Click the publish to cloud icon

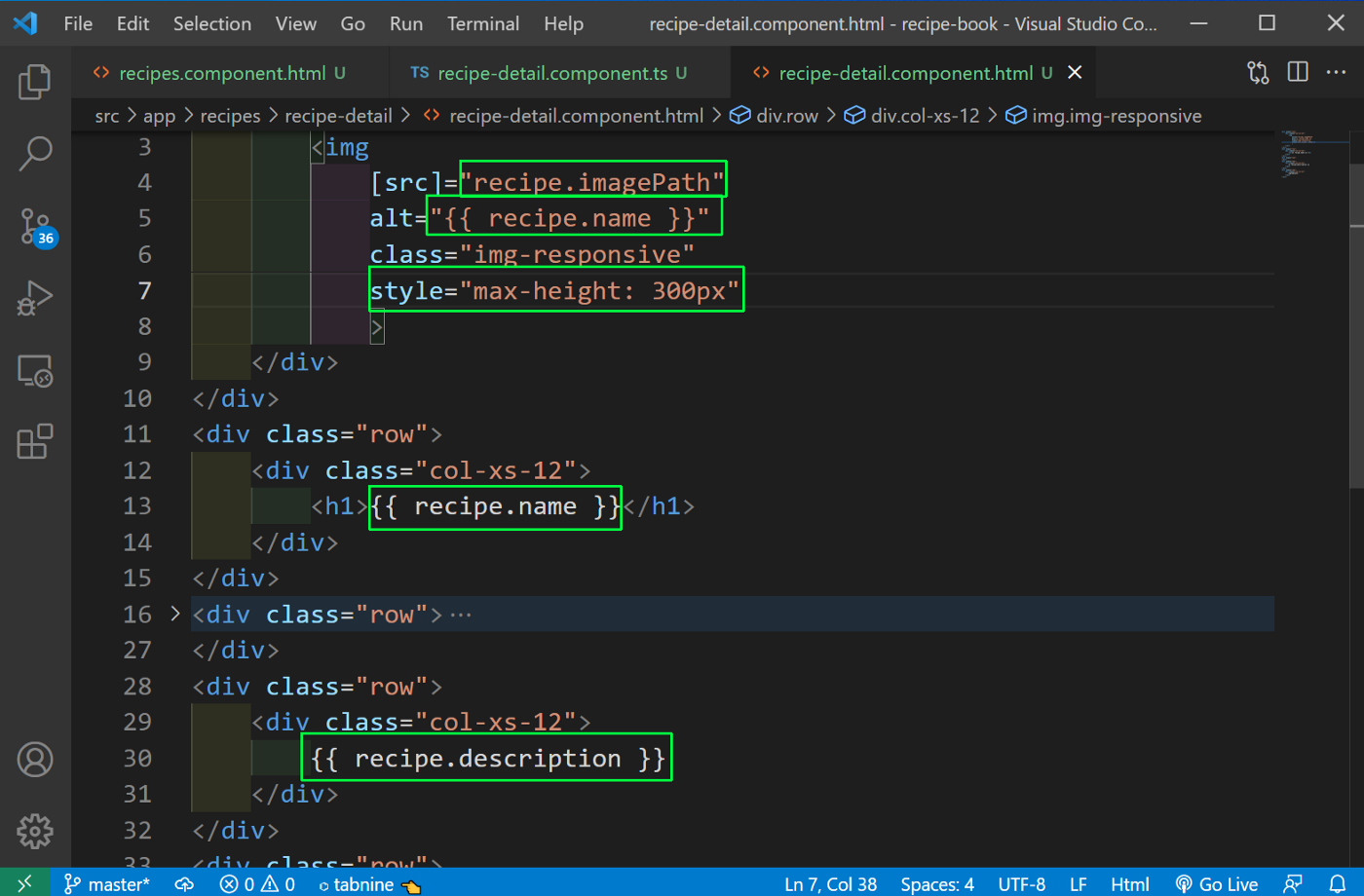184,884
